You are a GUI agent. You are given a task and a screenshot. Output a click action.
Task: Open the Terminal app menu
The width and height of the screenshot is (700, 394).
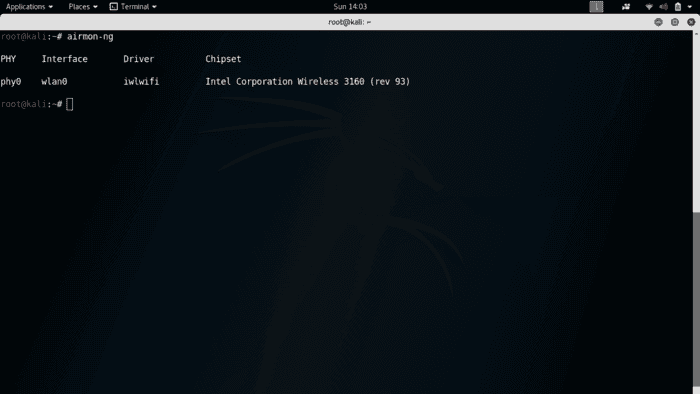click(x=133, y=7)
